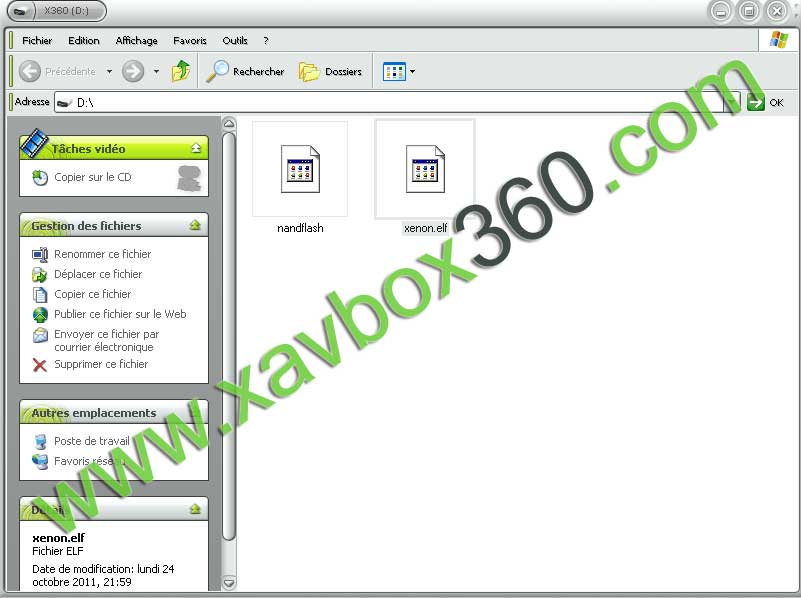The width and height of the screenshot is (801, 598).
Task: Click the Favoris réseau network icon
Action: (x=40, y=462)
